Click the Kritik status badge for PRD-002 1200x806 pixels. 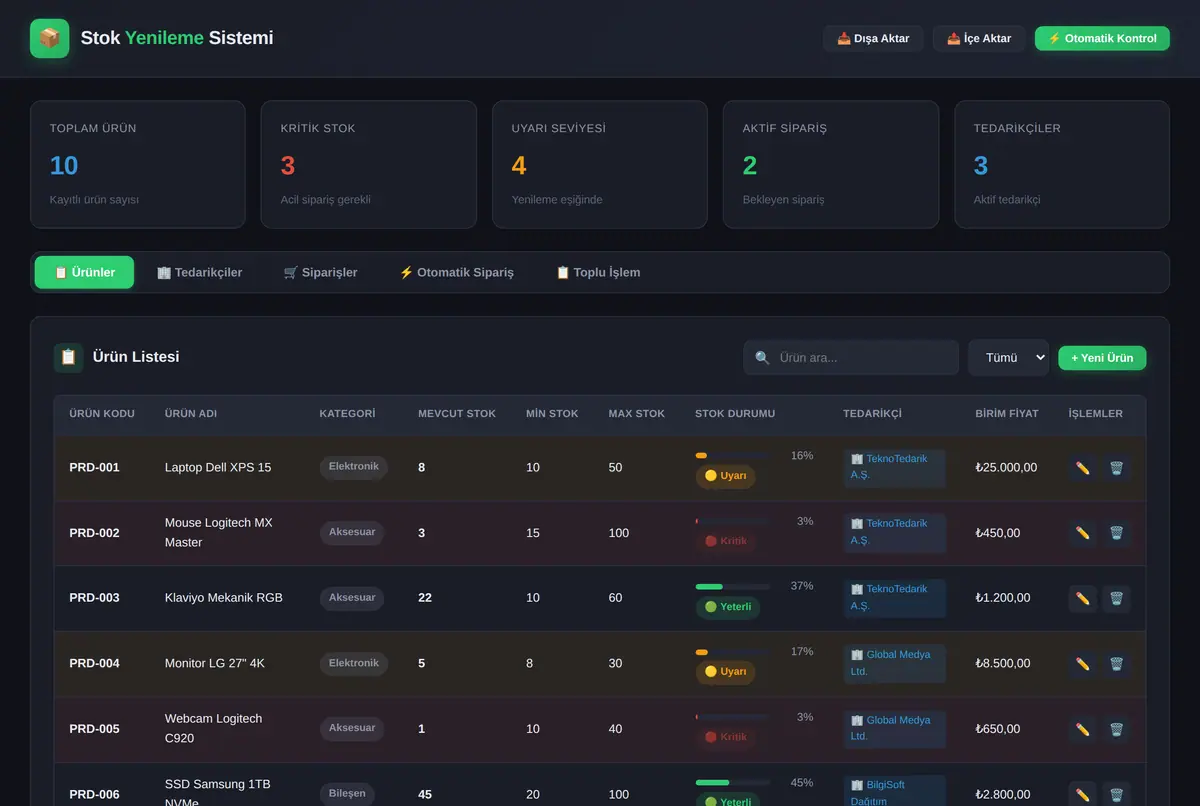[726, 541]
